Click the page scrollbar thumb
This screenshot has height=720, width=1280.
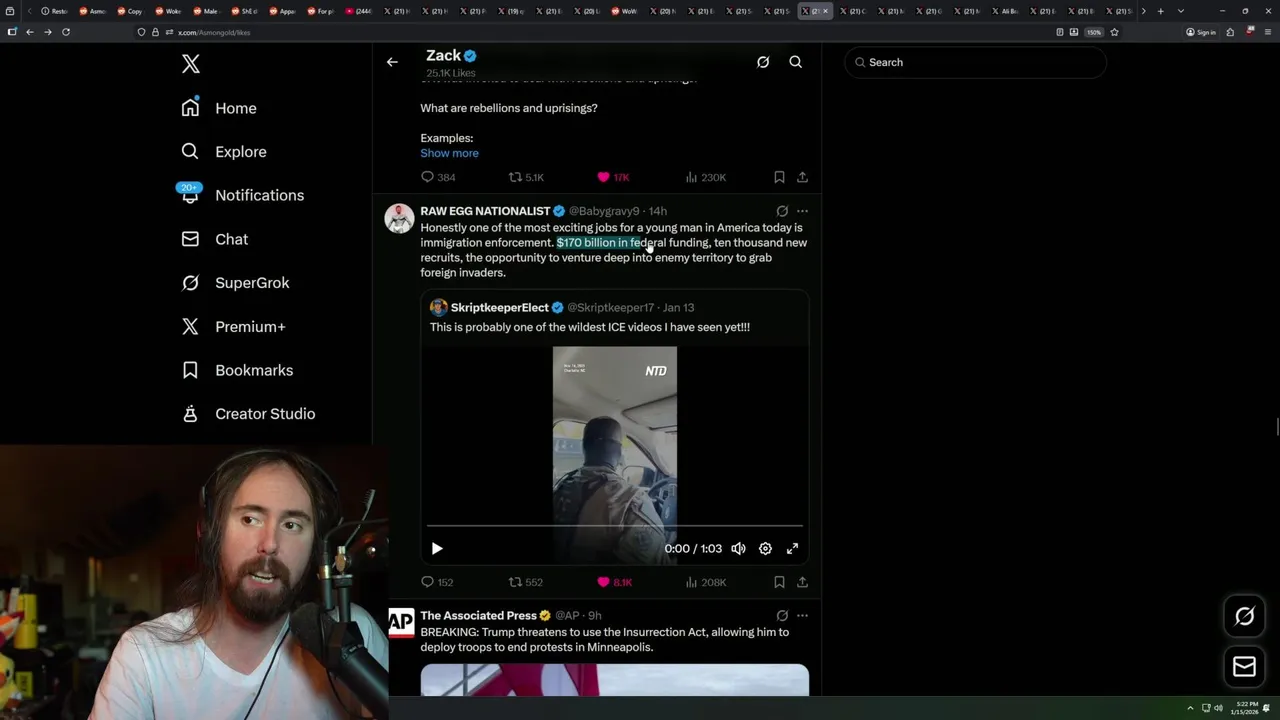[x=1276, y=427]
